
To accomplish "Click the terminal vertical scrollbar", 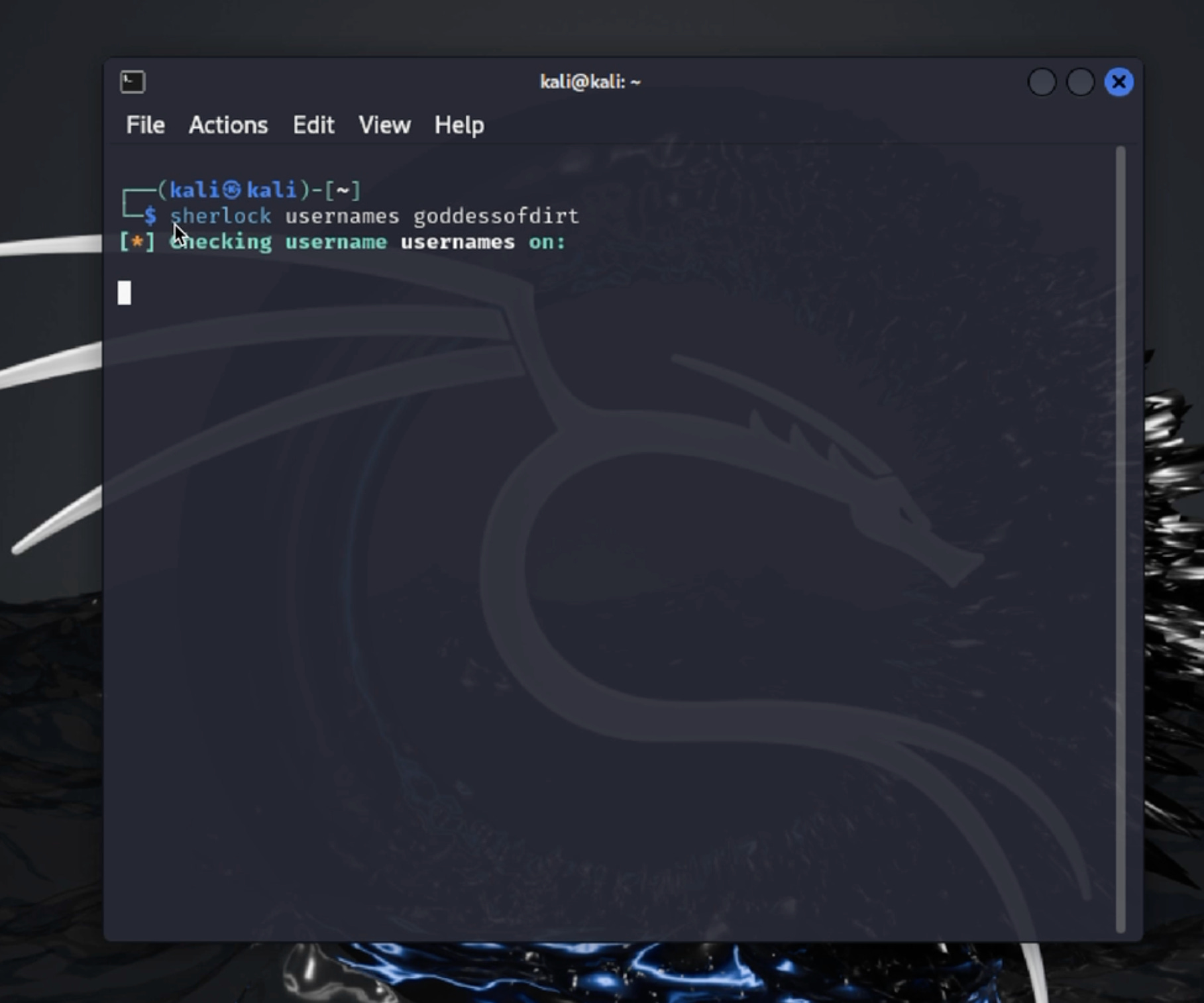I will click(x=1121, y=539).
